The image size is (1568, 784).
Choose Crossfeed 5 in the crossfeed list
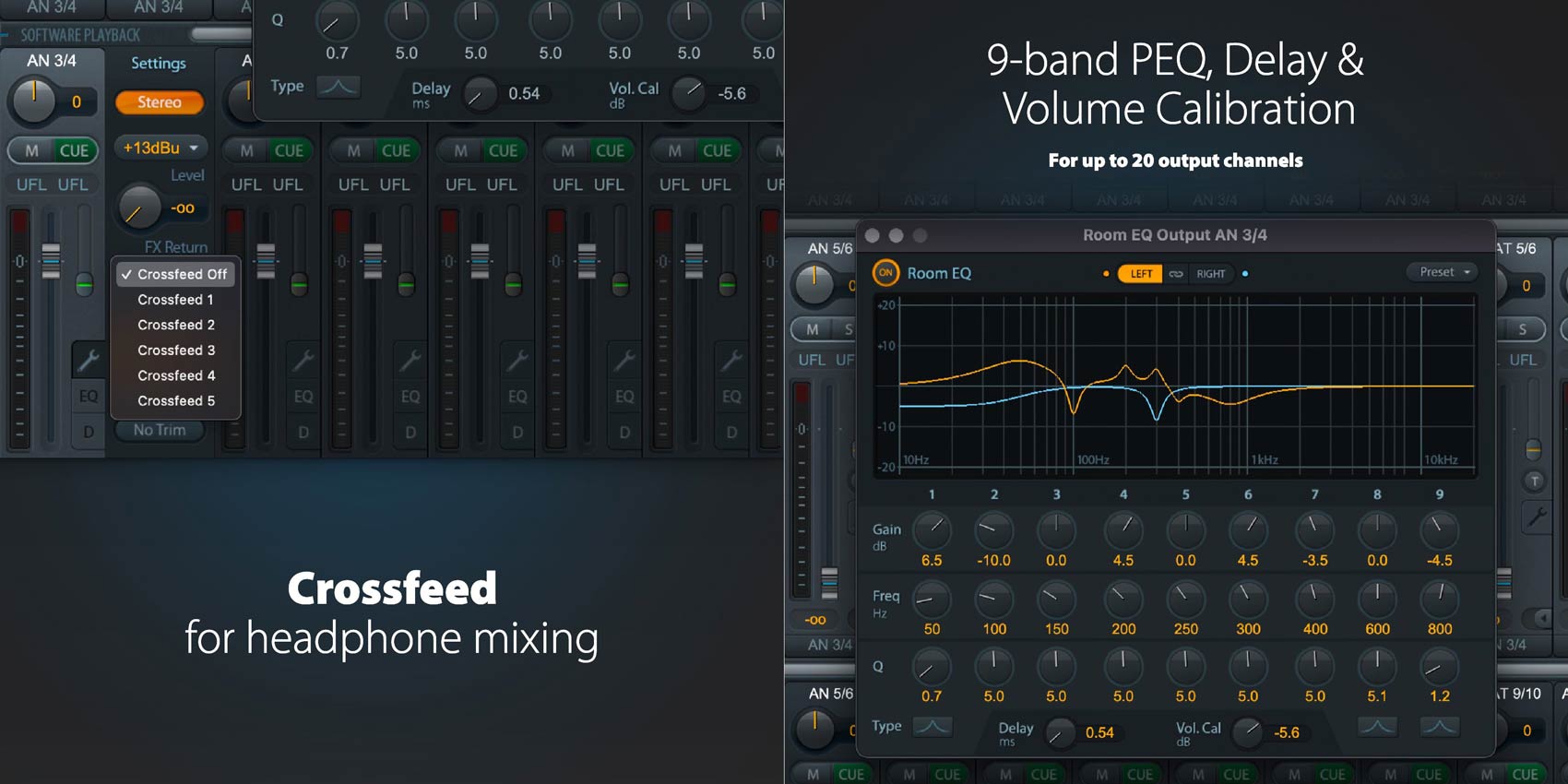pyautogui.click(x=176, y=401)
